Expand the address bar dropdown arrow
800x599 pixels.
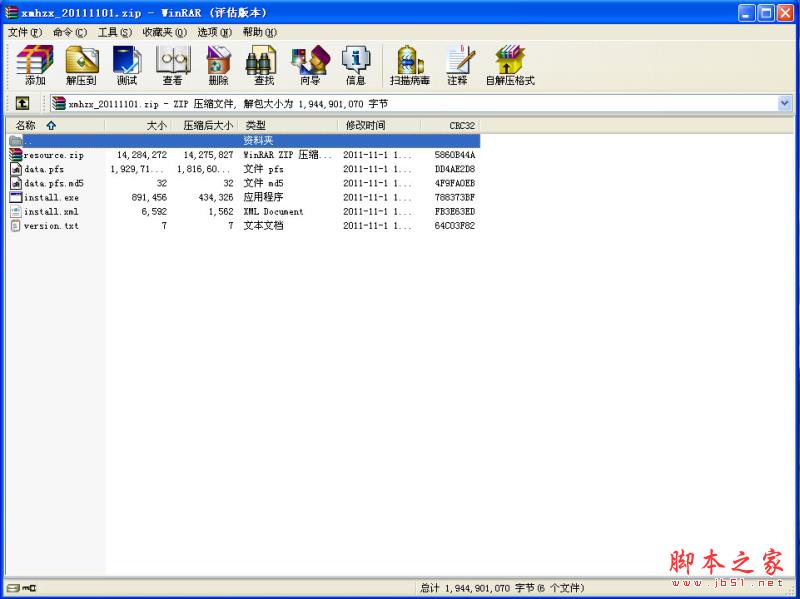tap(785, 104)
